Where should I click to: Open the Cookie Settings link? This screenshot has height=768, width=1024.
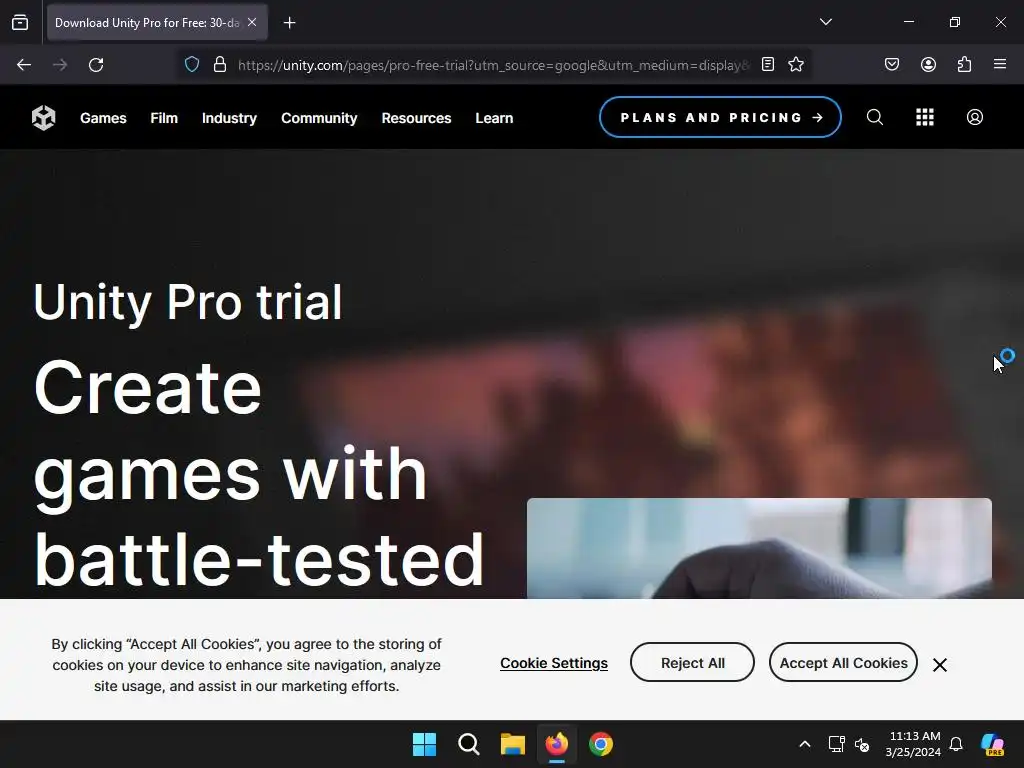[x=554, y=663]
